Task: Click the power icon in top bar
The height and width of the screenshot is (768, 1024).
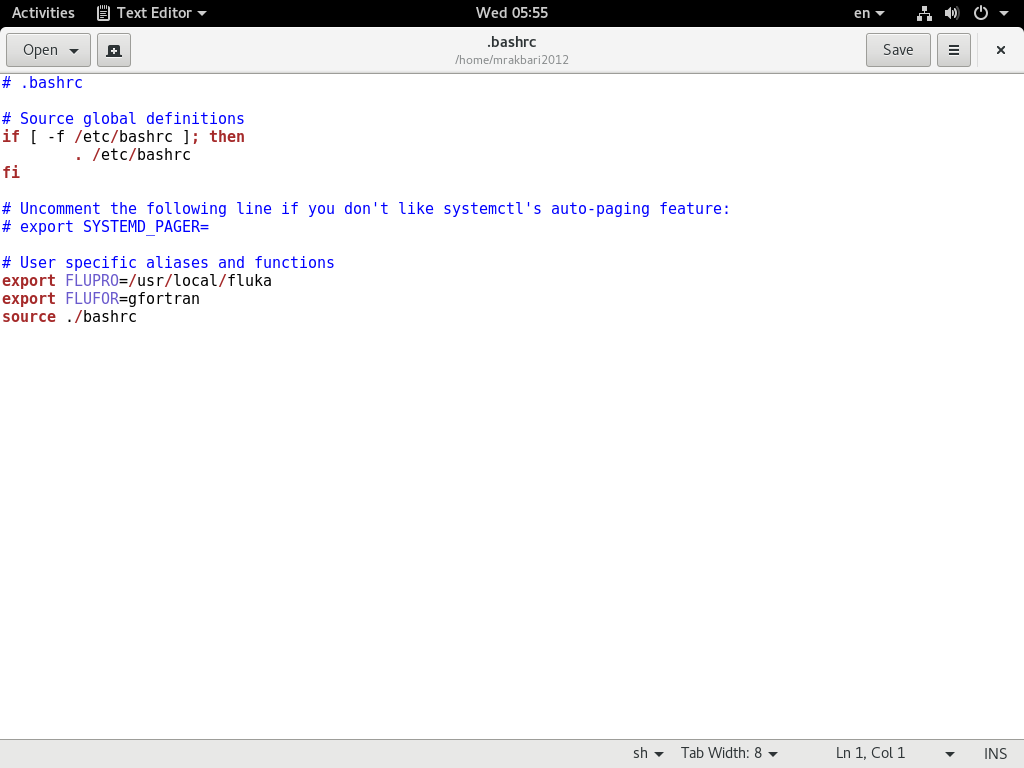Action: coord(981,13)
